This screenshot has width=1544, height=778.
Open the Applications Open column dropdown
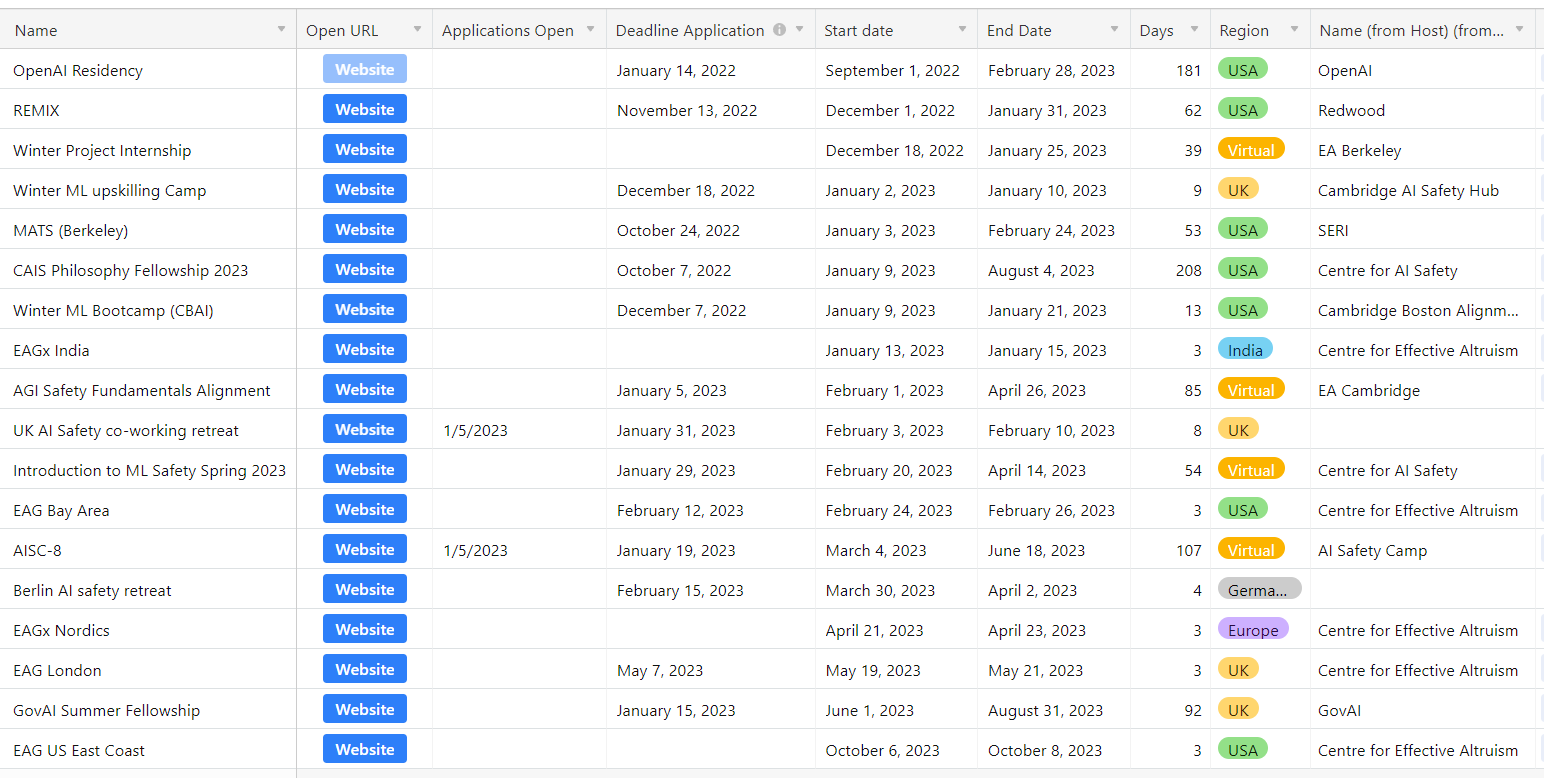[x=591, y=30]
